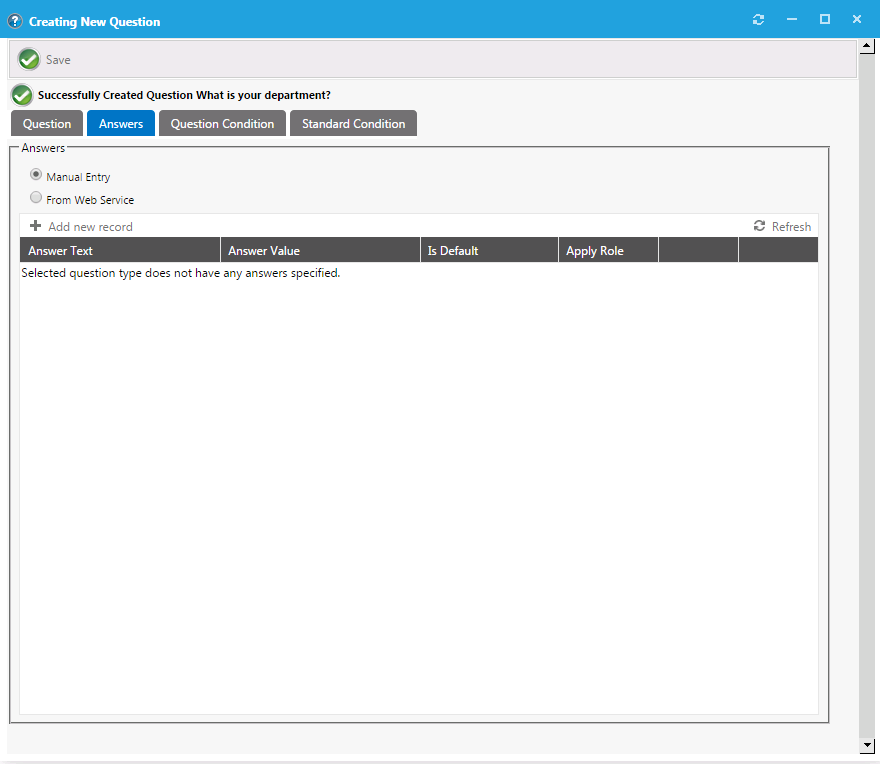Go to the Standard Condition tab

click(353, 124)
